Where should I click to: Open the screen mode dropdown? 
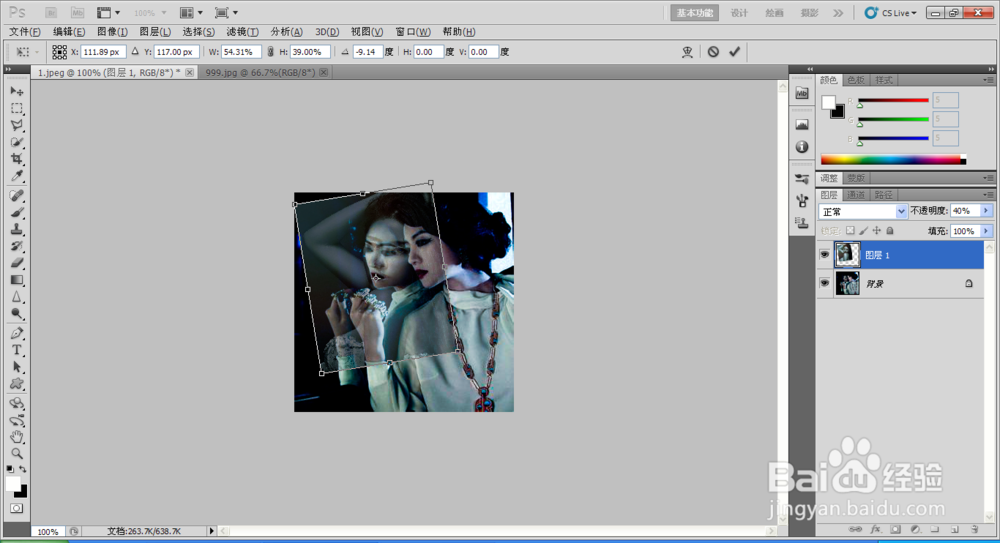coord(226,13)
